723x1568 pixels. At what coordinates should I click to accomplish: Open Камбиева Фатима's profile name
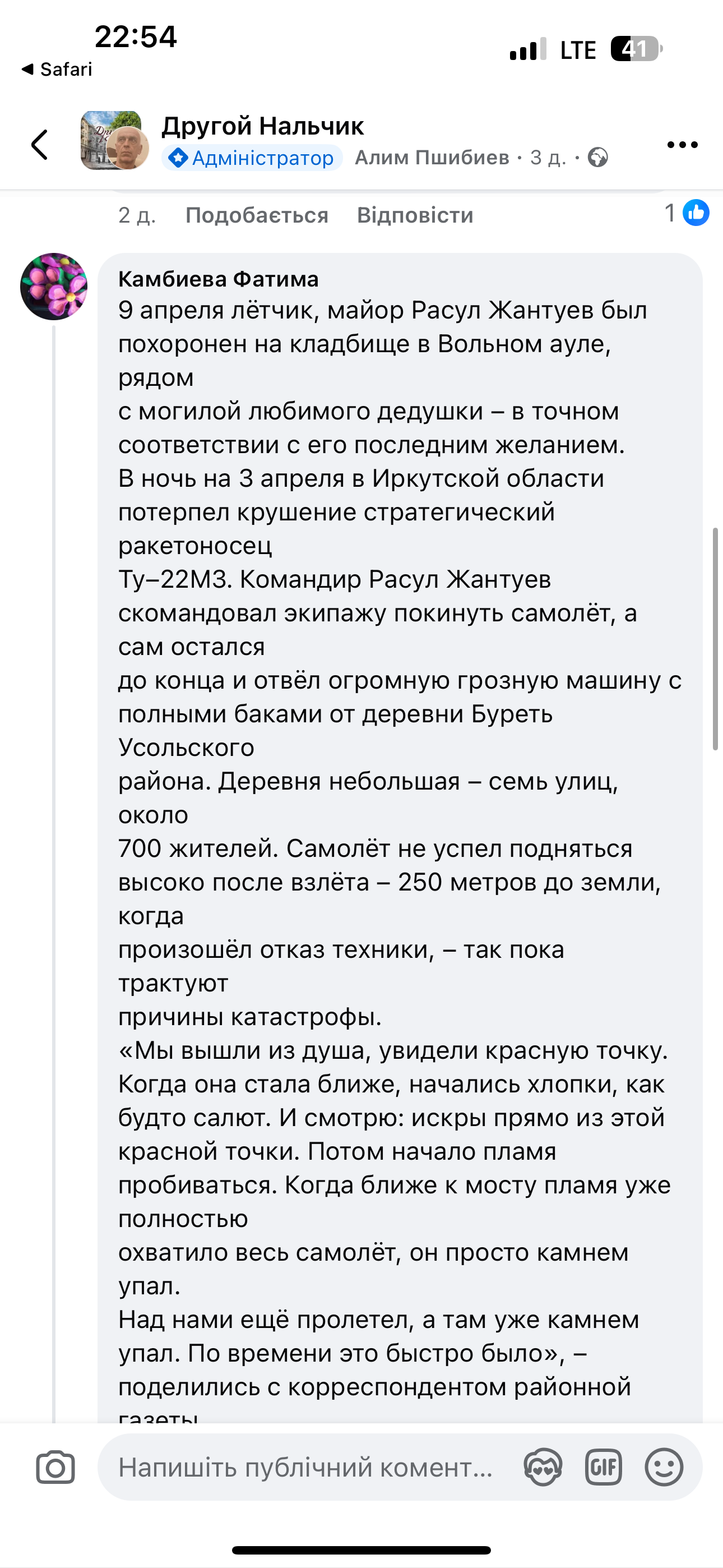tap(219, 279)
